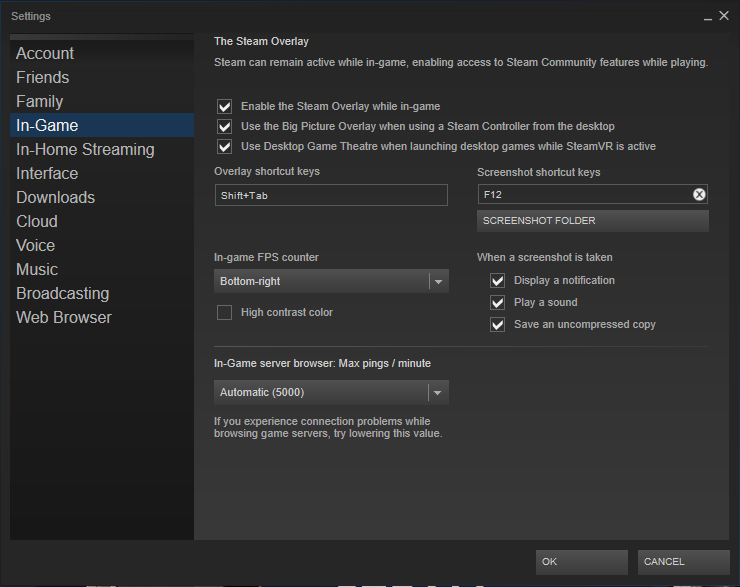This screenshot has height=587, width=740.
Task: Enable High contrast color
Action: (225, 312)
